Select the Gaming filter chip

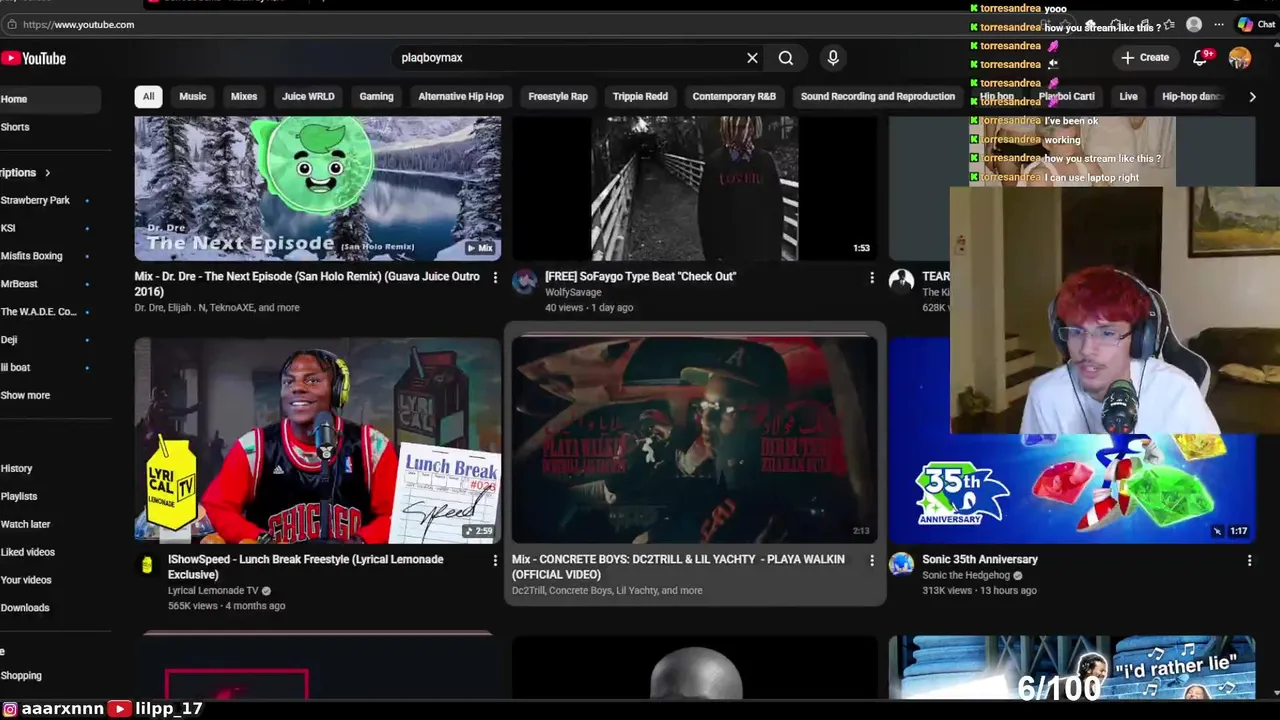(376, 97)
